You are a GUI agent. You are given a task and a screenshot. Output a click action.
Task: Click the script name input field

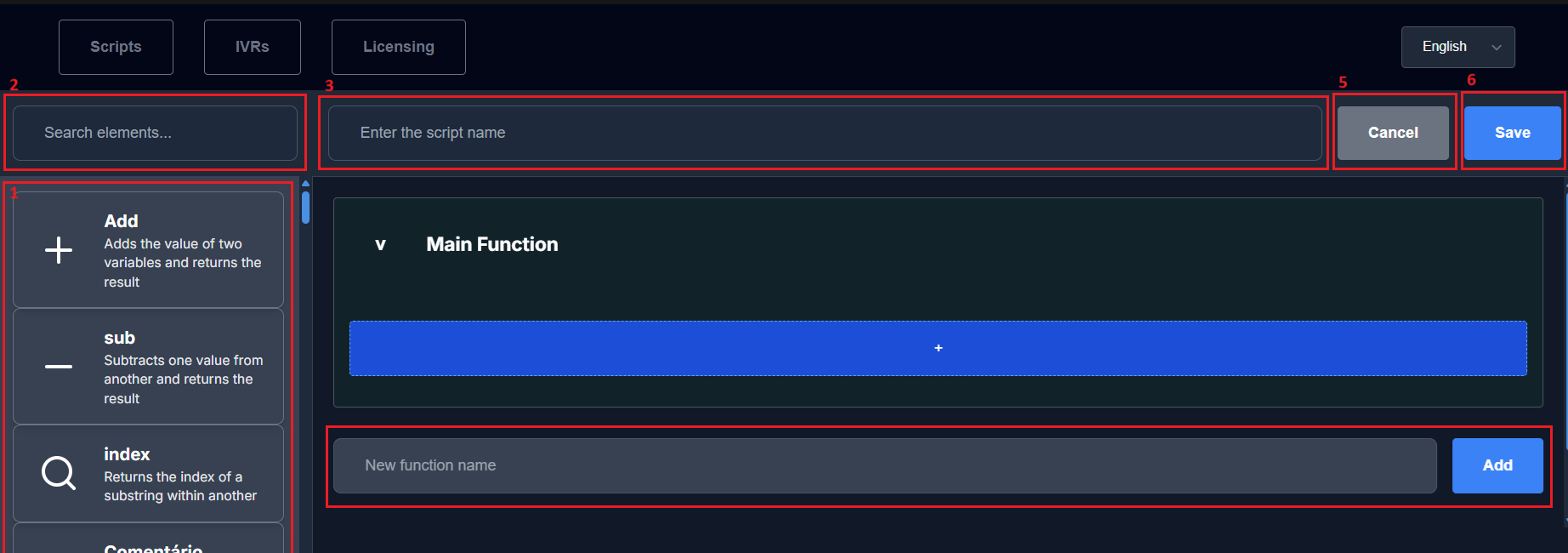(825, 133)
